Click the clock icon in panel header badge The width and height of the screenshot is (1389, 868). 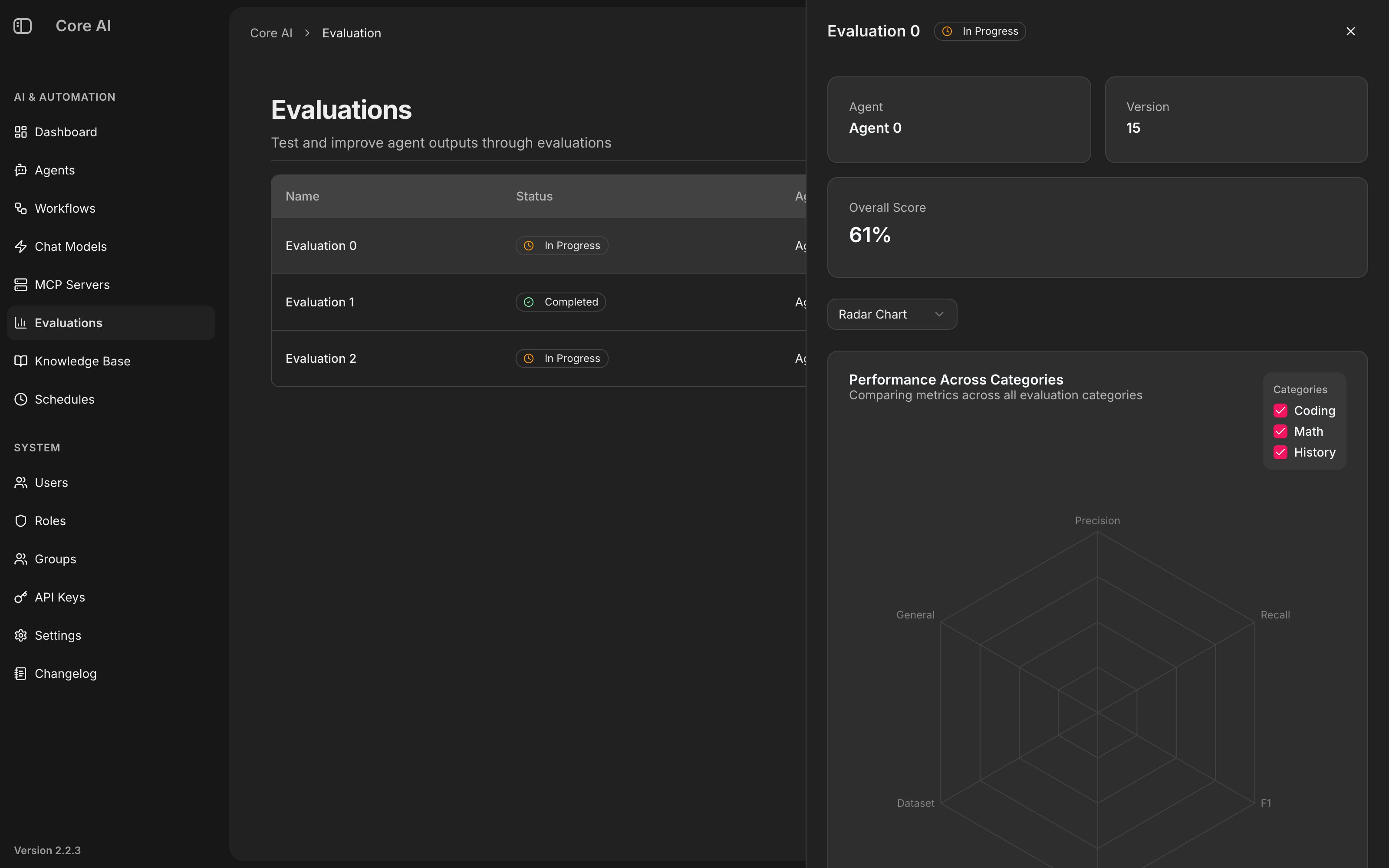tap(947, 31)
